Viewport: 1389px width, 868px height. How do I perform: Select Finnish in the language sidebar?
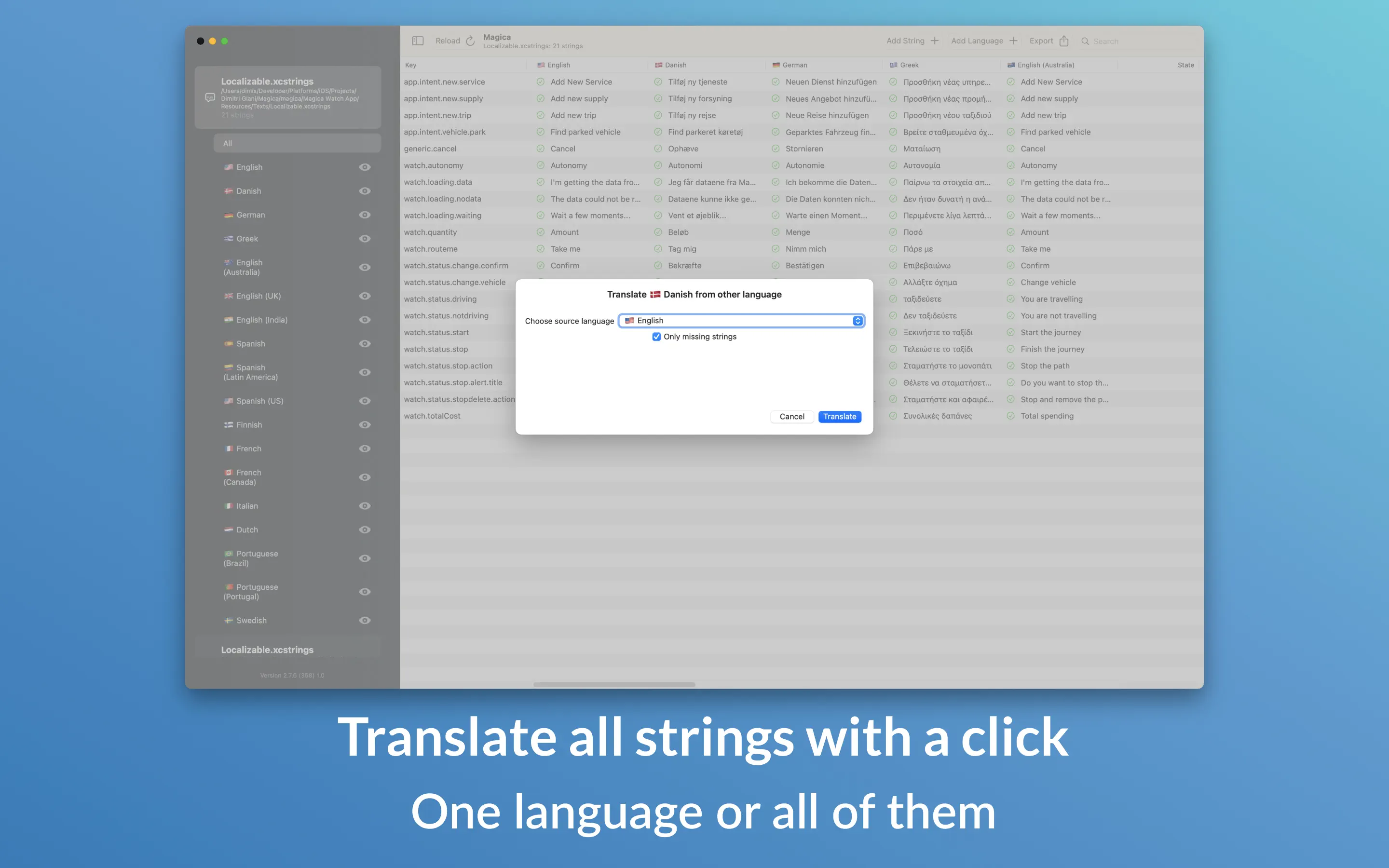coord(249,425)
